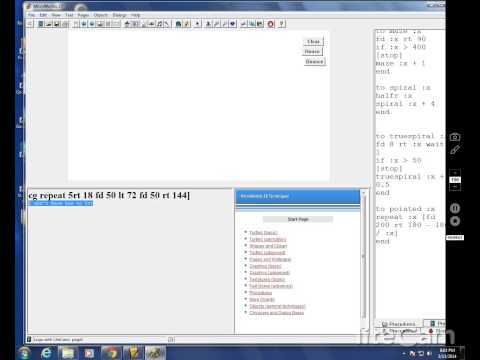This screenshot has width=480, height=360.
Task: Switch to the Procedures tab
Action: (399, 324)
